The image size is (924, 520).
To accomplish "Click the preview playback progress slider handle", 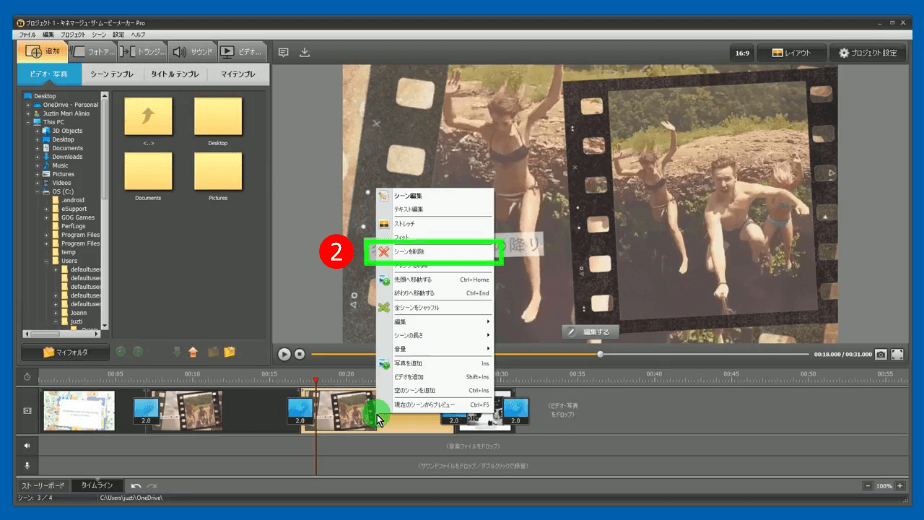I will pos(600,354).
